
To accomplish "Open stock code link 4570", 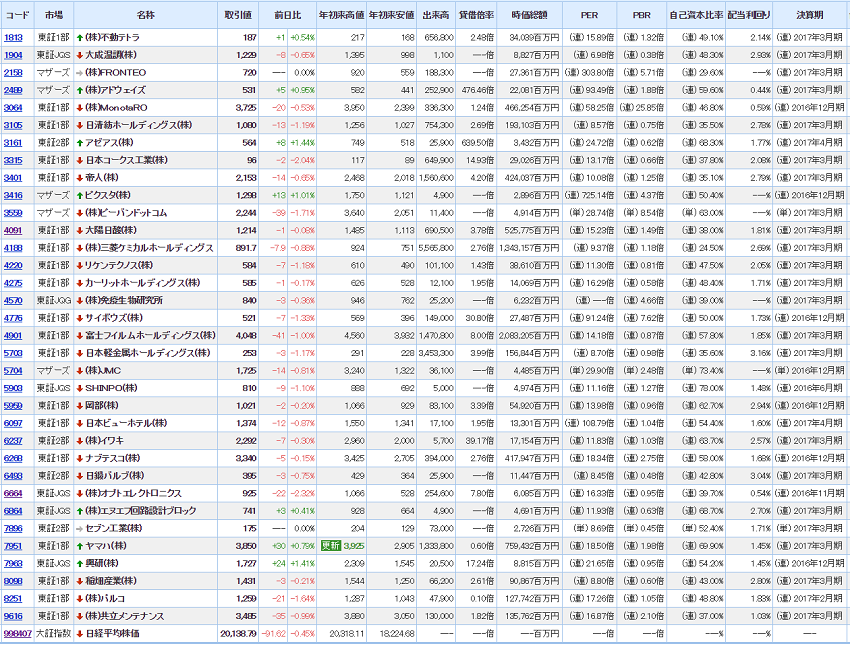I will point(13,300).
